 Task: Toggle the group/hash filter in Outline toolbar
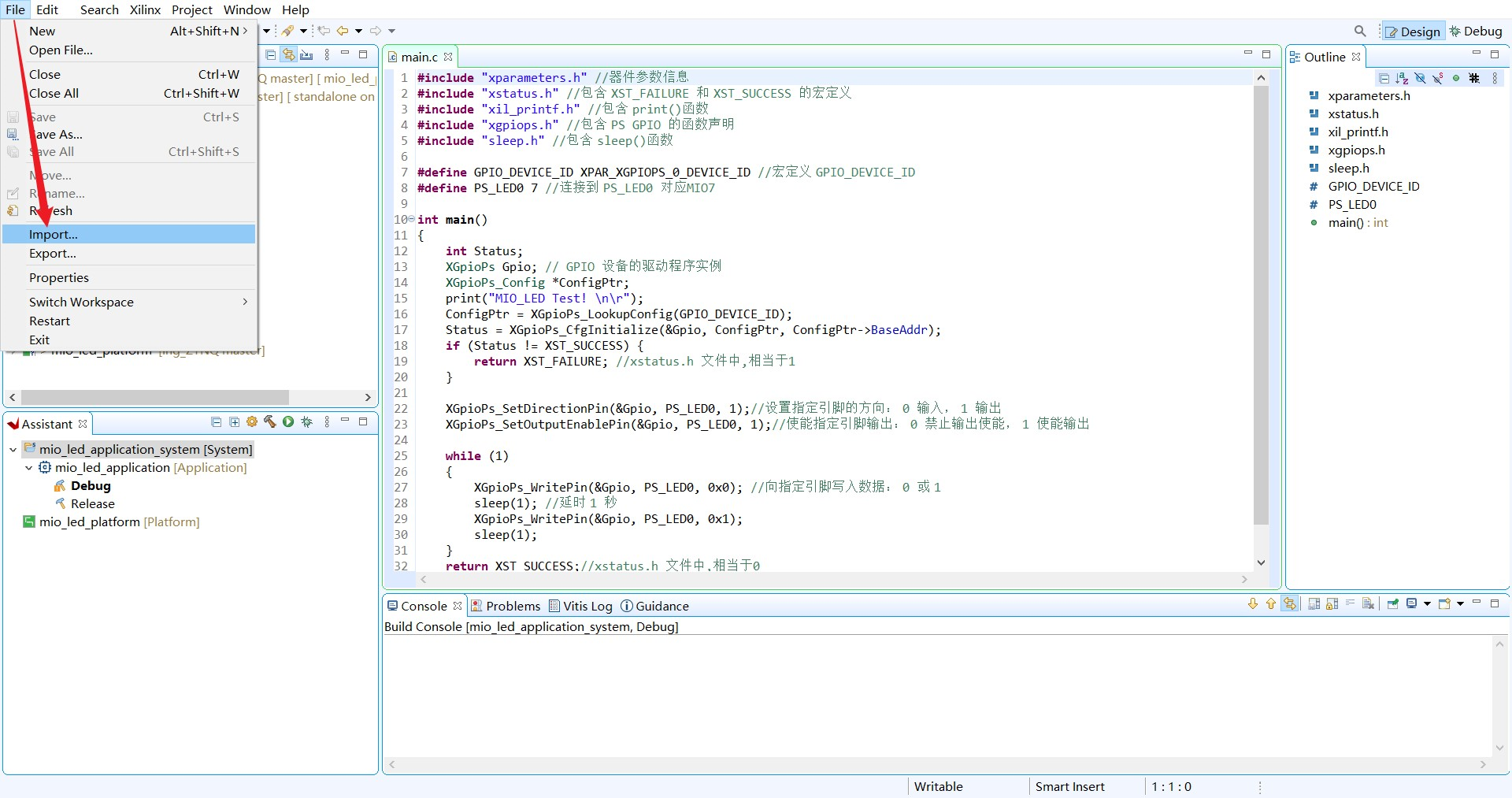tap(1474, 78)
